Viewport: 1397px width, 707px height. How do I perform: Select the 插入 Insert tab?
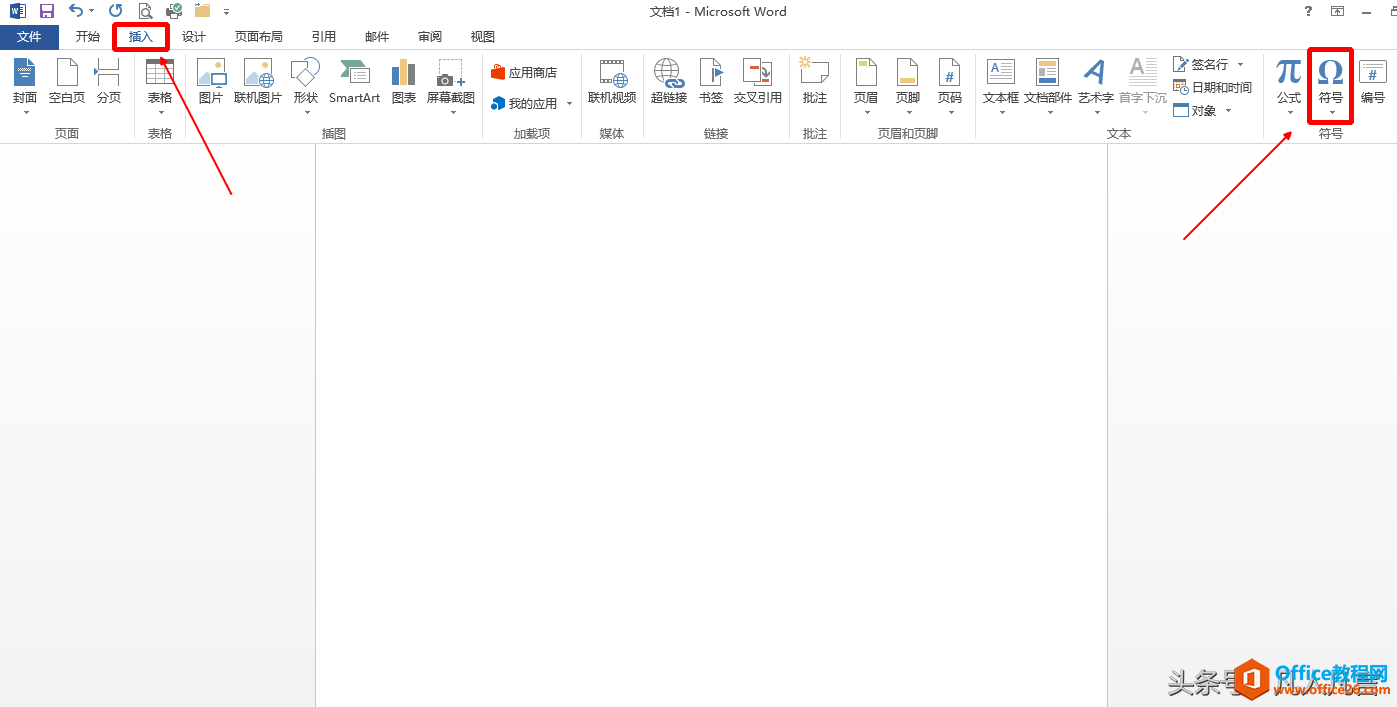pyautogui.click(x=141, y=37)
